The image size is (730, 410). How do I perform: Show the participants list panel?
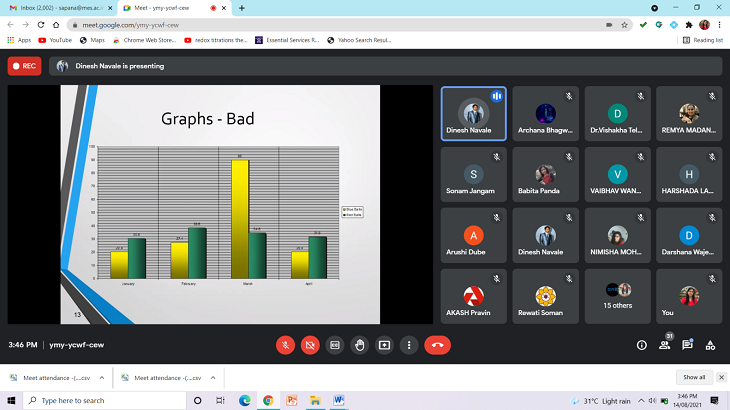coord(664,345)
